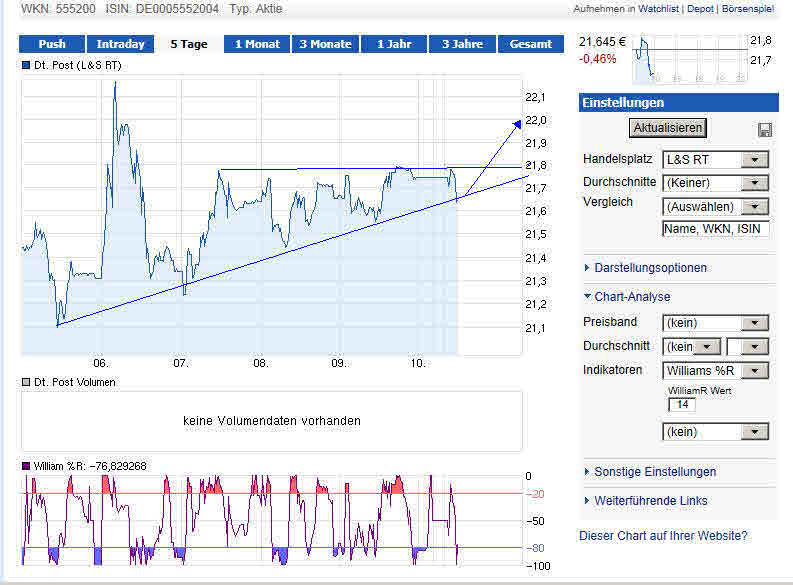Screen dimensions: 793x585
Task: Open the Dieser Chart auf Ihrer Website link
Action: (663, 536)
